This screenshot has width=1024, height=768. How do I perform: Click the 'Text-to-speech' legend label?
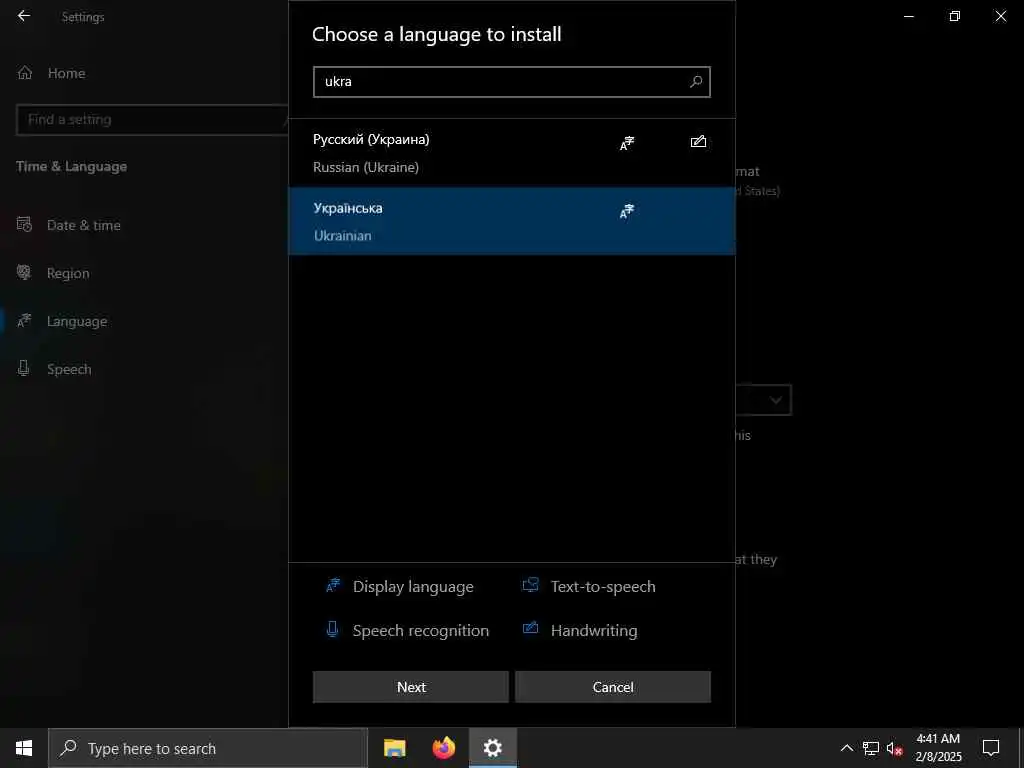click(603, 586)
